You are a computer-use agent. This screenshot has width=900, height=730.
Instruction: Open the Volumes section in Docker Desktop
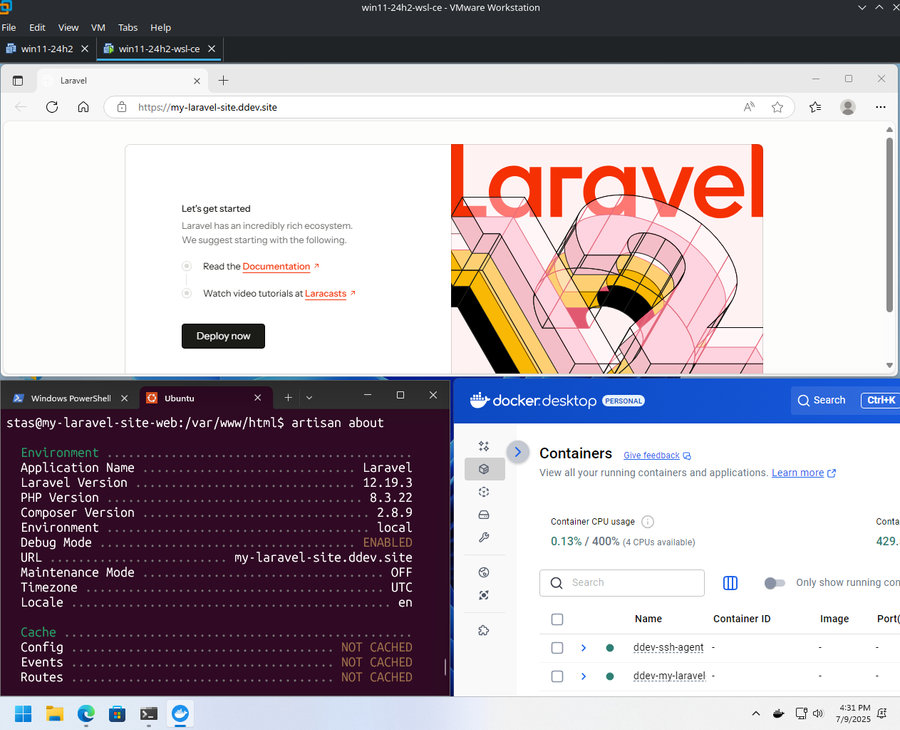(484, 514)
